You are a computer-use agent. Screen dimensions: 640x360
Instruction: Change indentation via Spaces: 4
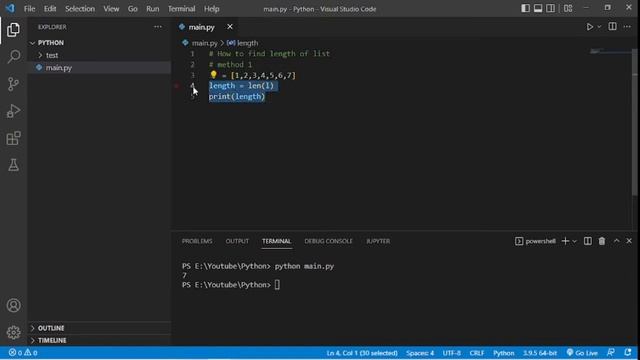(420, 353)
